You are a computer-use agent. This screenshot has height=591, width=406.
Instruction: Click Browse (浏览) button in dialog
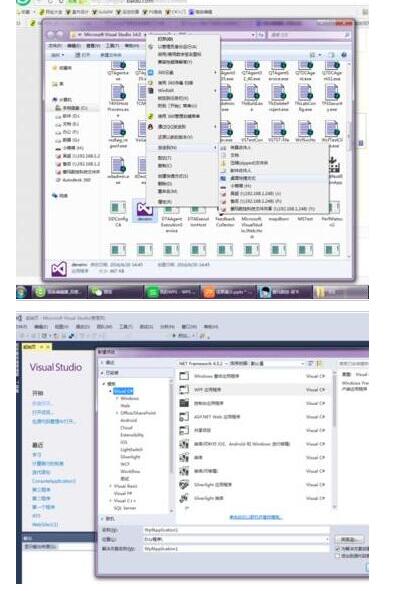349,539
